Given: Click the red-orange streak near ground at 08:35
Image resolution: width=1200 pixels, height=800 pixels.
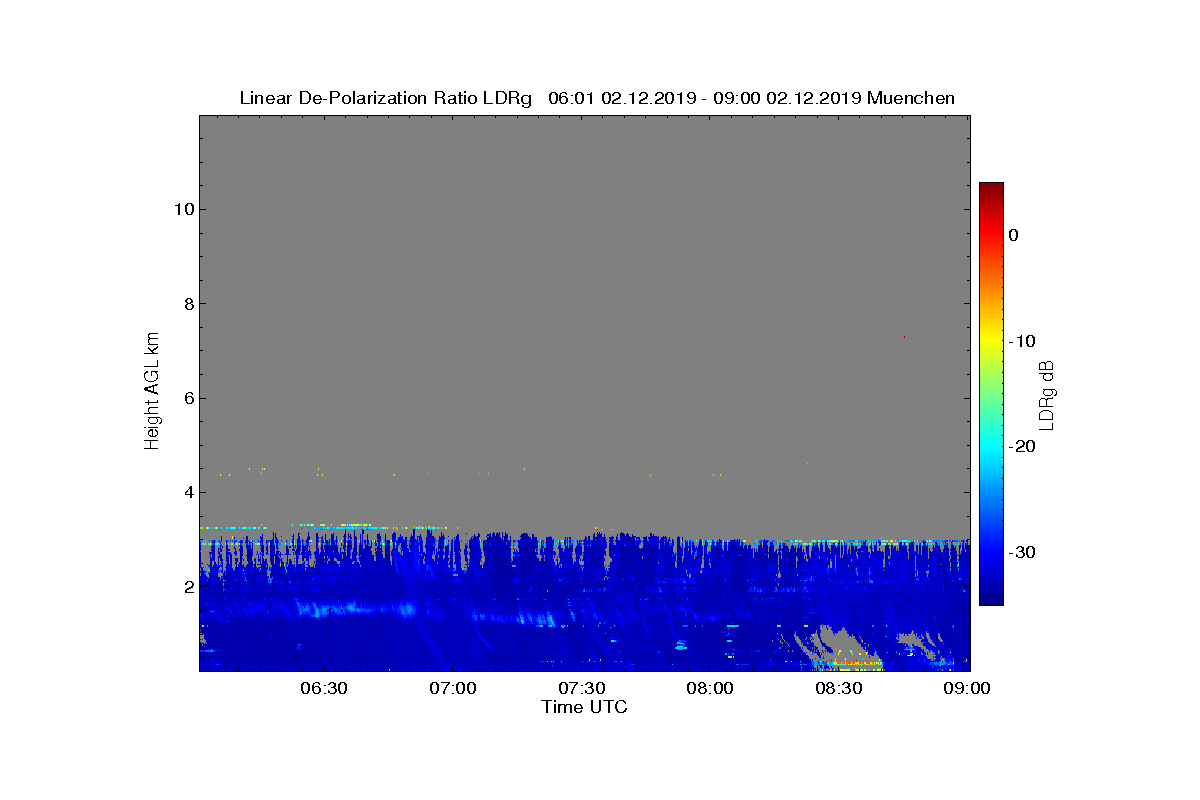Looking at the screenshot, I should (x=856, y=662).
